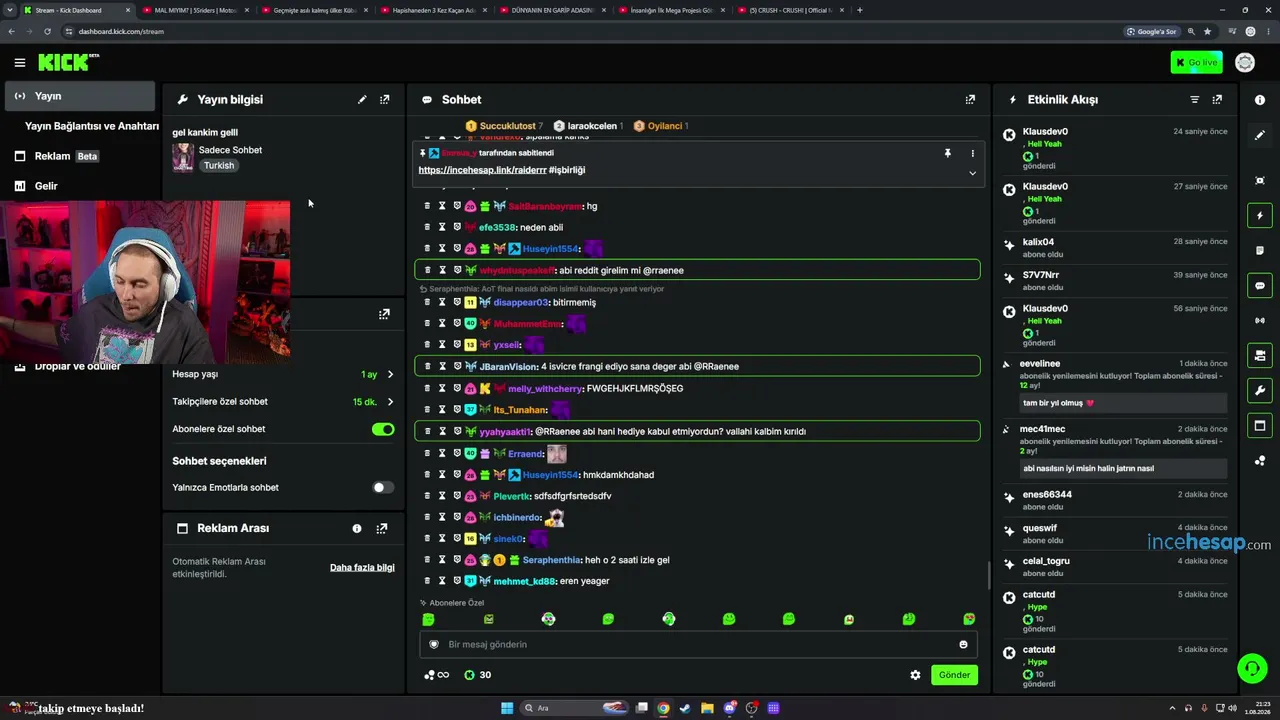This screenshot has width=1280, height=720.
Task: Filter the Etkinlik Akışı feed
Action: [x=1194, y=100]
